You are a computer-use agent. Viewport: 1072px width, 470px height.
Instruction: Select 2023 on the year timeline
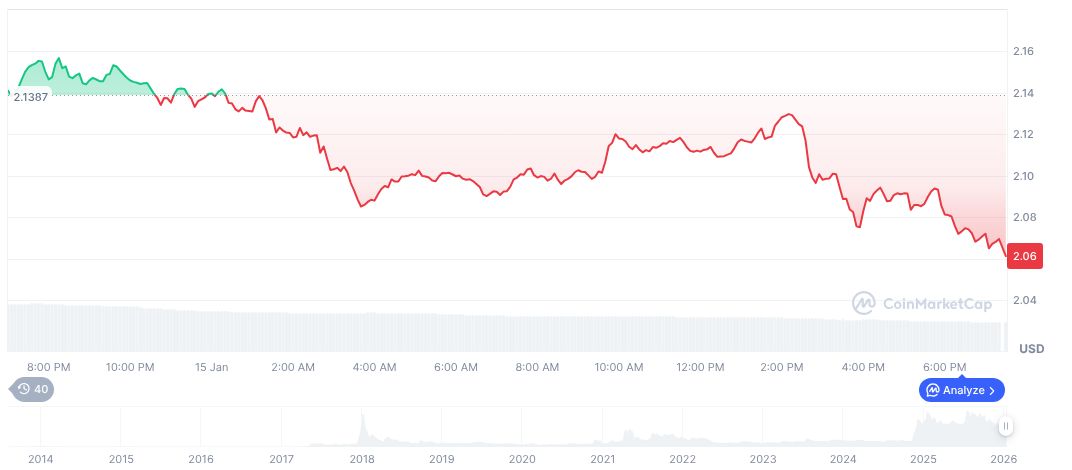pyautogui.click(x=763, y=458)
